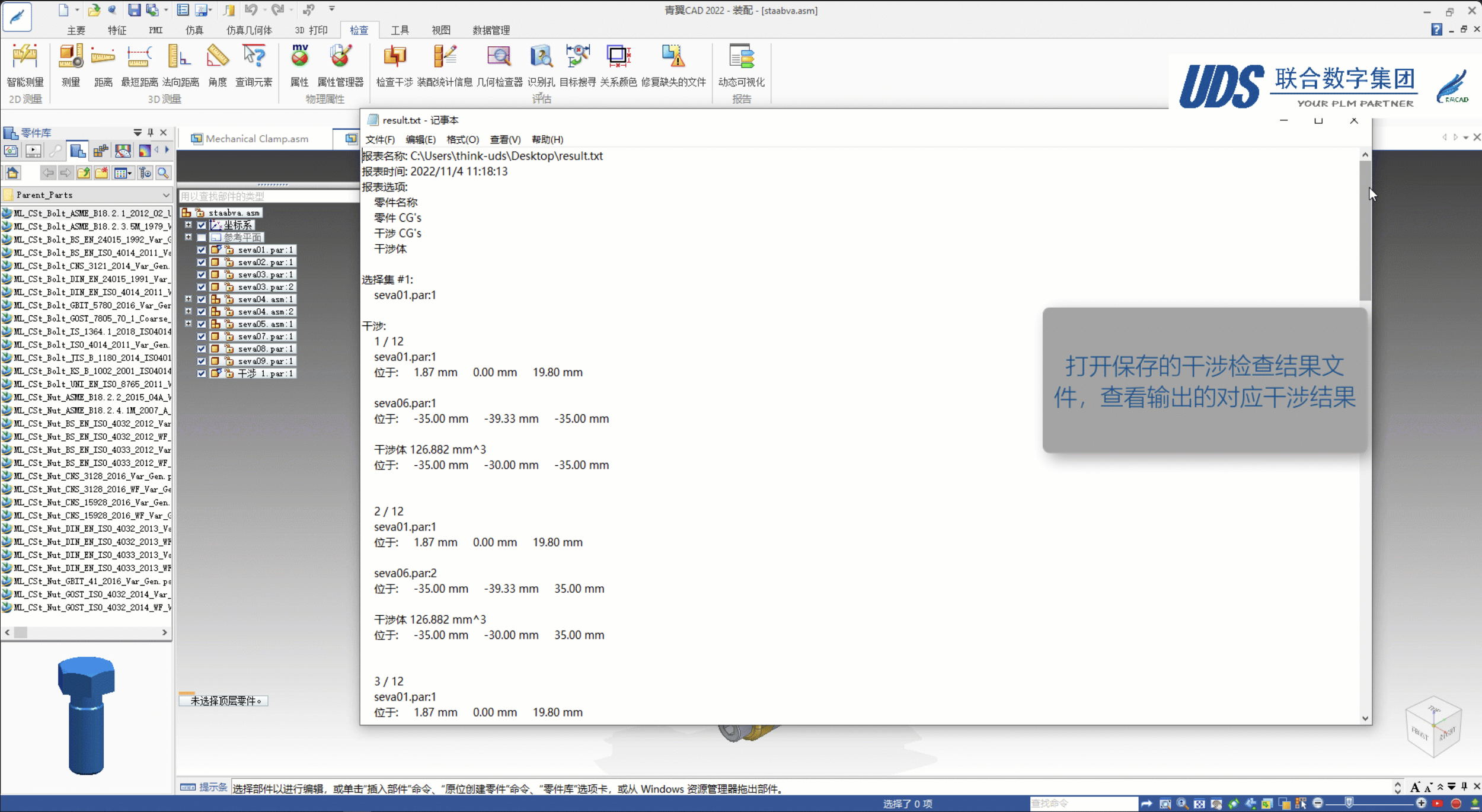1482x812 pixels.
Task: Open the Parent_Parts folder dropdown
Action: [165, 194]
